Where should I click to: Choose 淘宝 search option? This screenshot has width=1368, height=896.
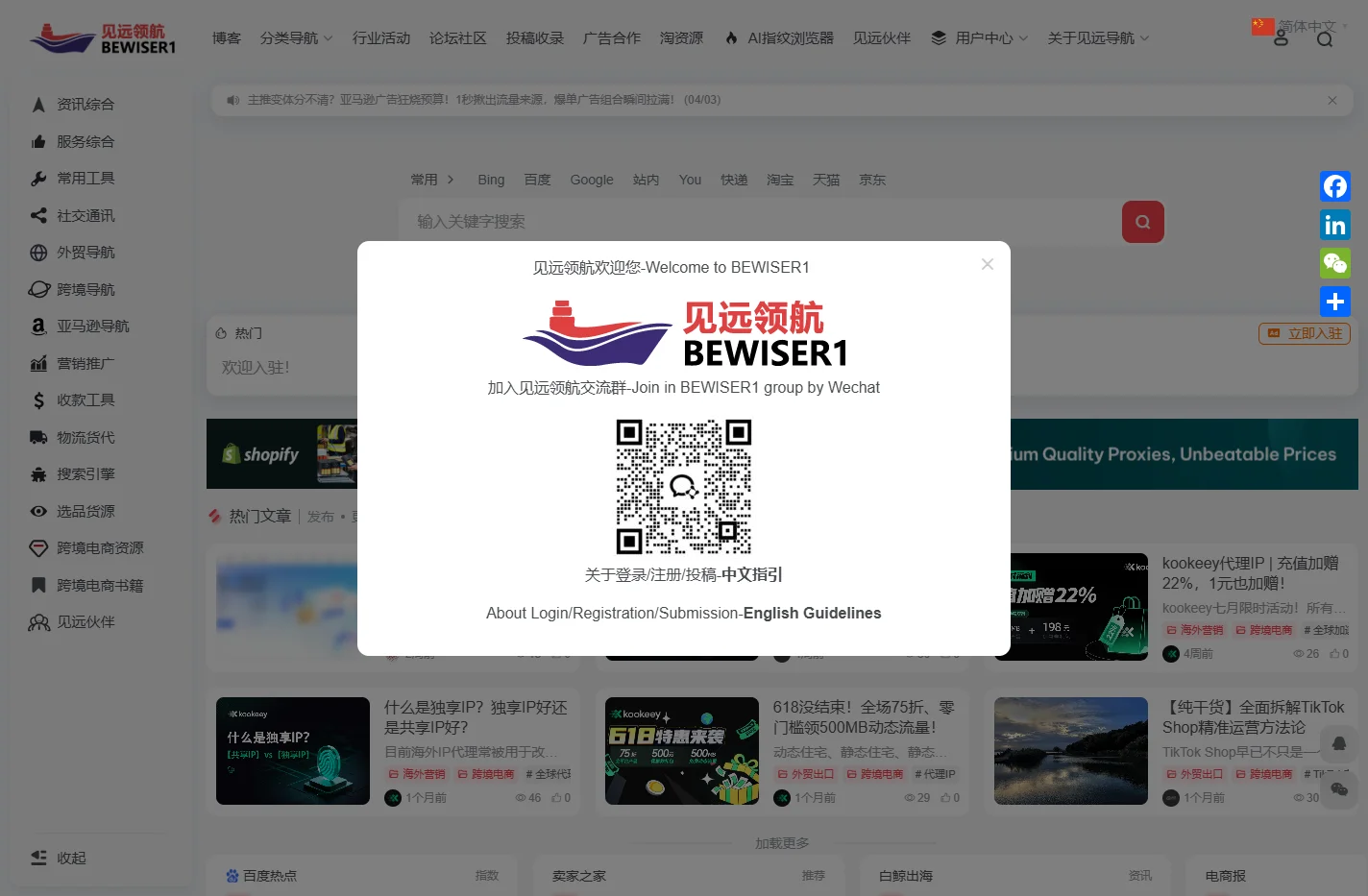click(x=780, y=180)
